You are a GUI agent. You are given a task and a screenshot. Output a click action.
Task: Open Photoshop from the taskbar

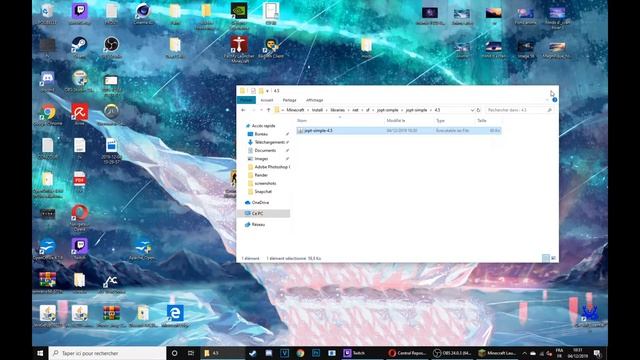click(x=316, y=353)
